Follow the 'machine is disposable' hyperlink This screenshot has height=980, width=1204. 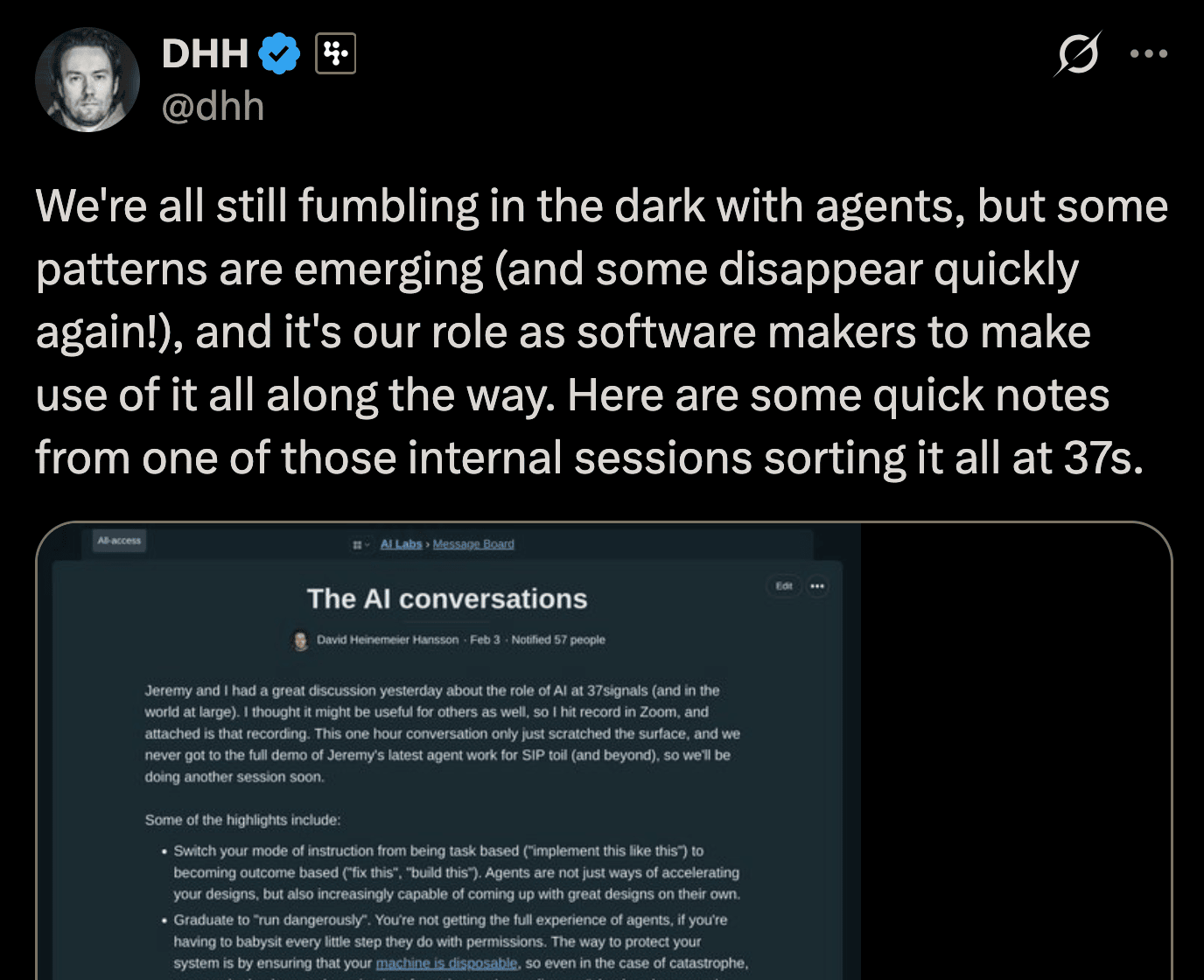[445, 962]
